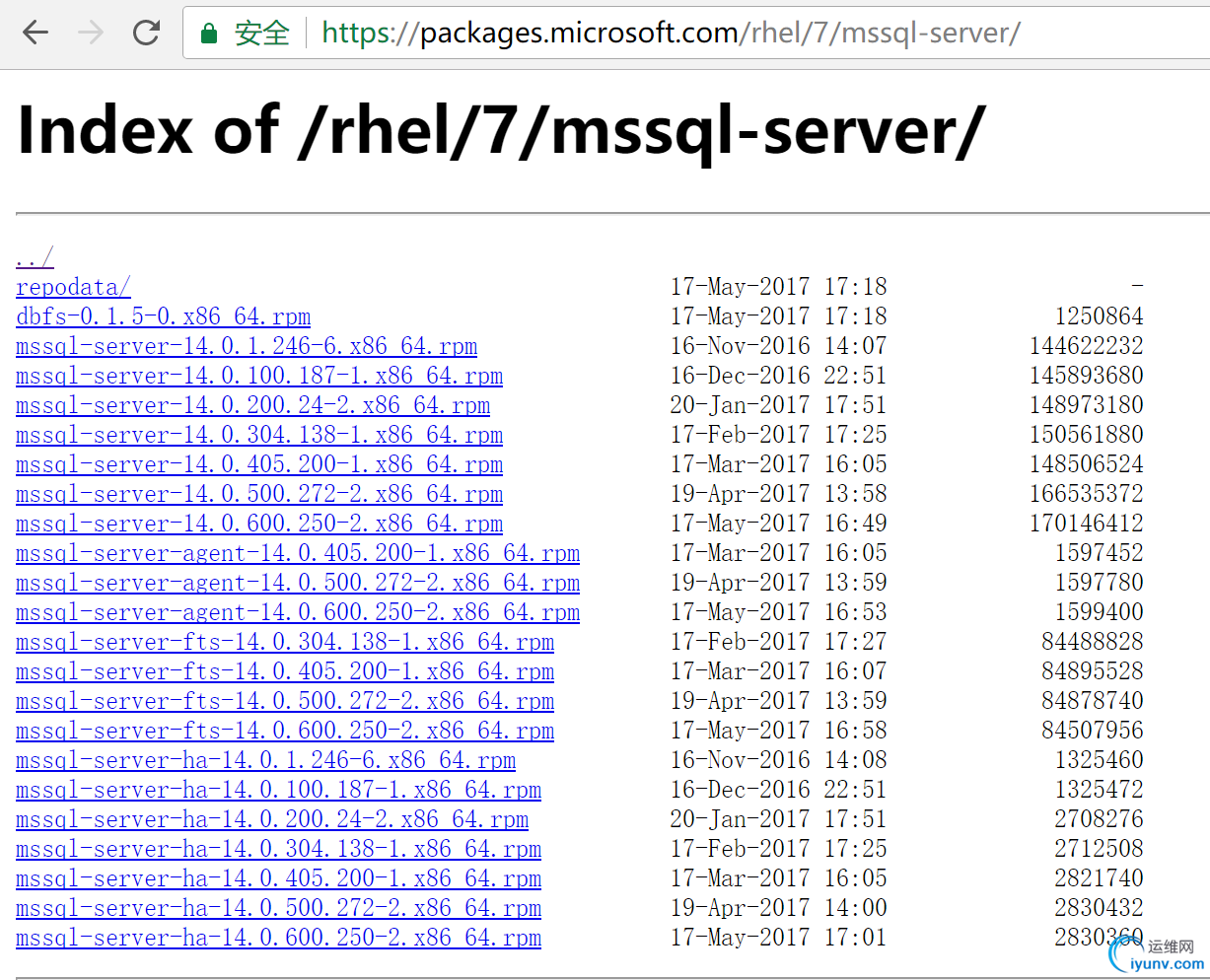Click file size value 84878740
This screenshot has height=980, width=1210.
pos(1093,701)
